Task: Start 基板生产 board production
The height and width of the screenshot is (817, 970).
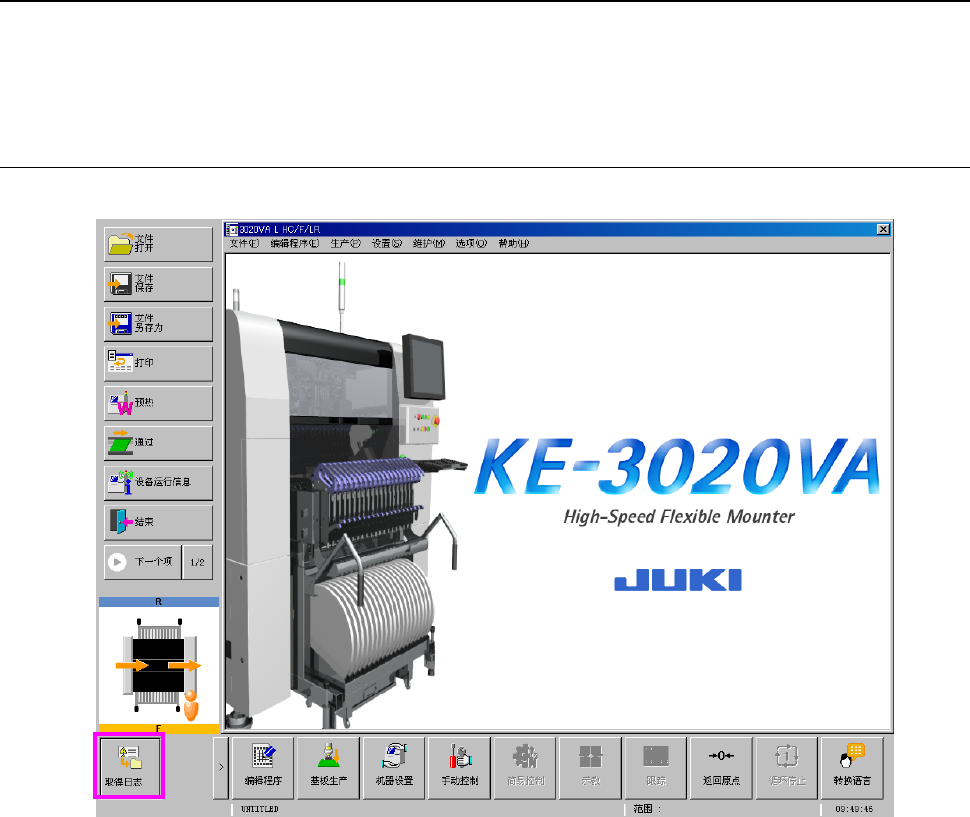Action: tap(328, 768)
